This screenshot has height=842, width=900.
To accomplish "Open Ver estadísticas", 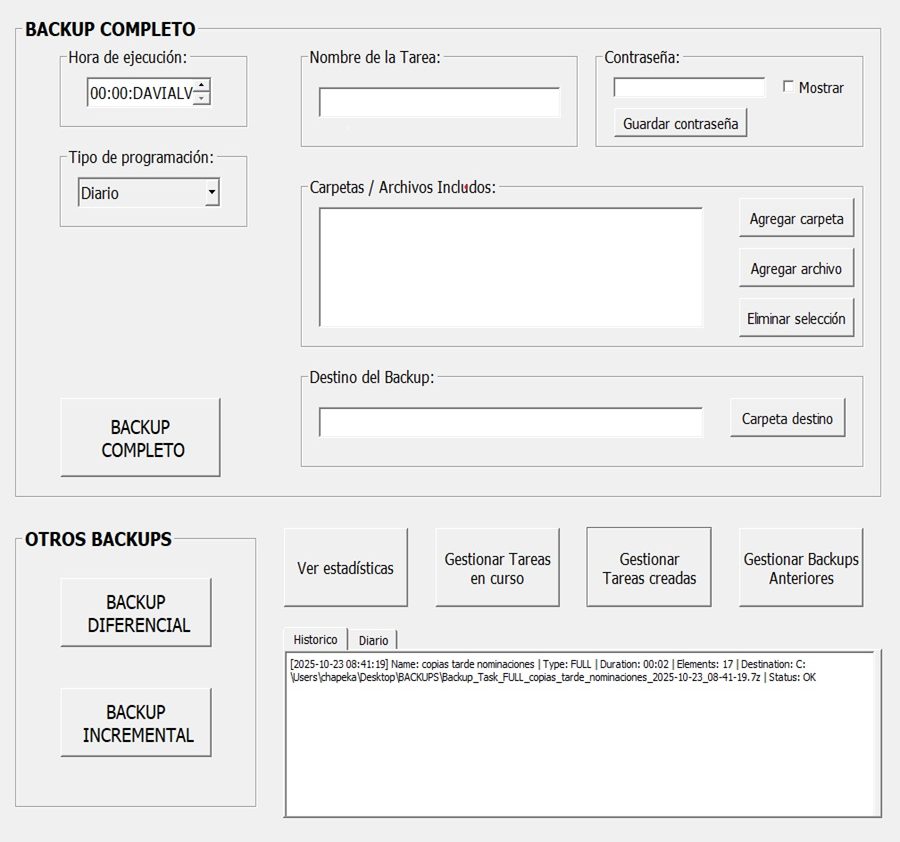I will tap(345, 568).
